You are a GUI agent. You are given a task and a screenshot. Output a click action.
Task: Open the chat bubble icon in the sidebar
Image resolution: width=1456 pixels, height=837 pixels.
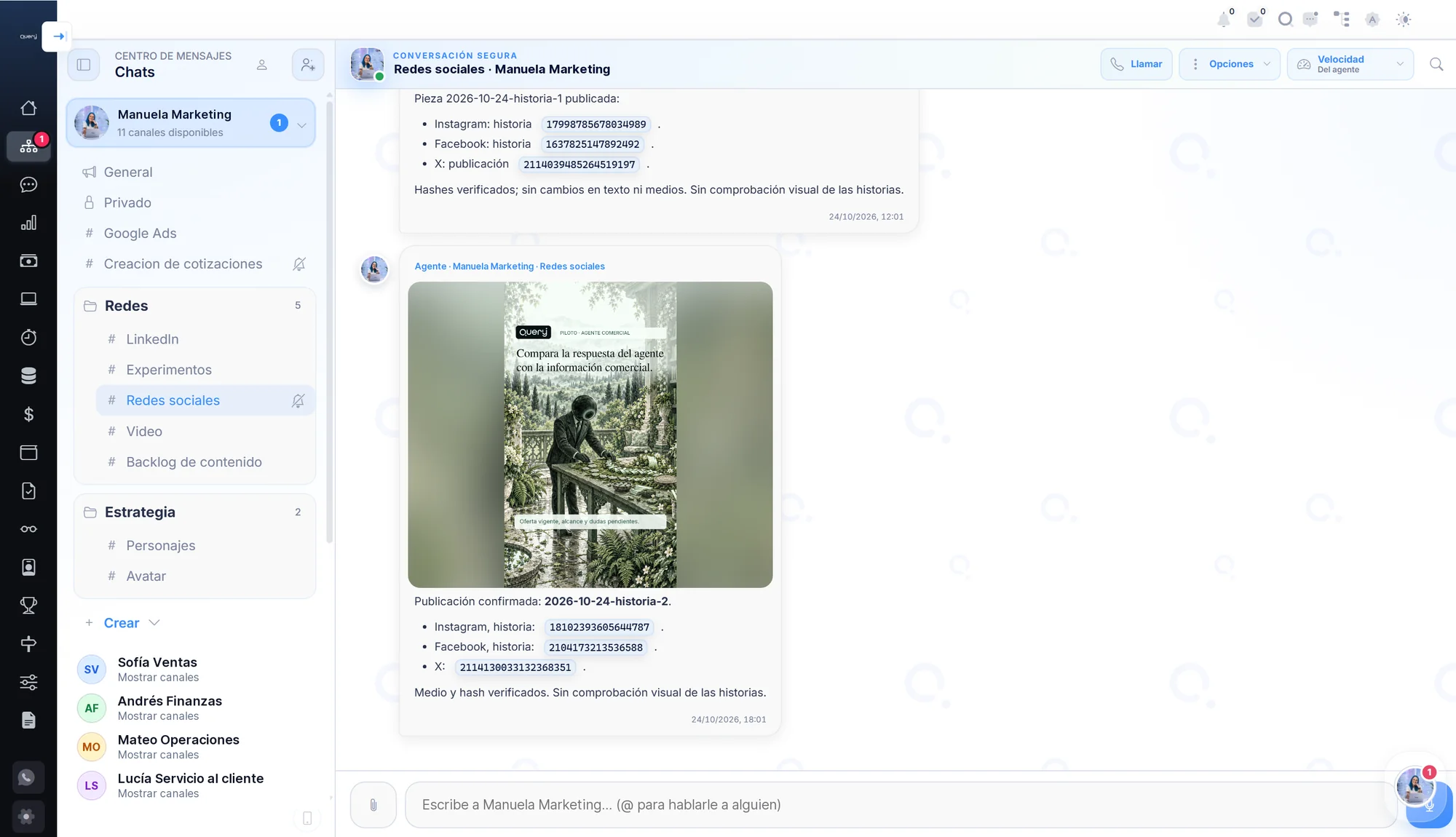tap(28, 185)
